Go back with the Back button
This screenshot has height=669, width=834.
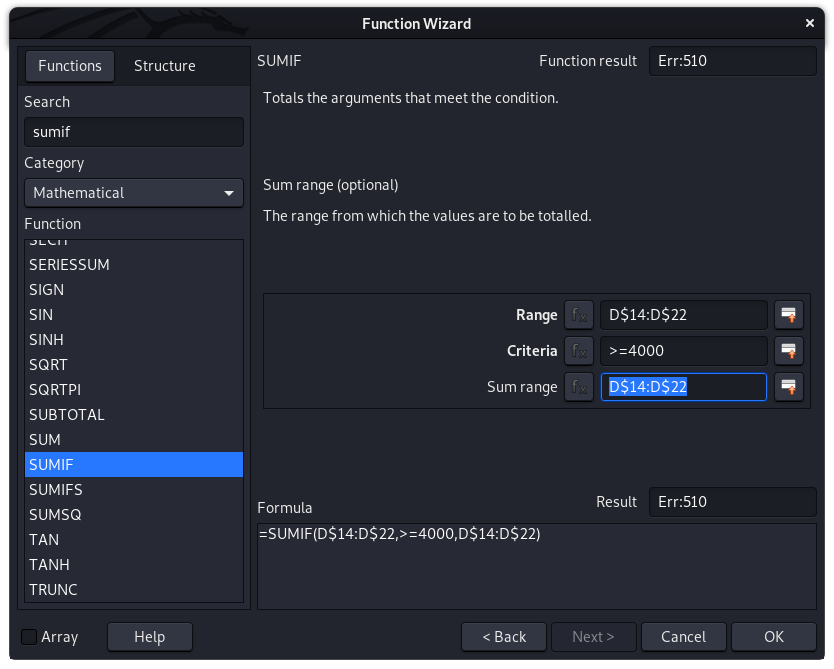[x=504, y=637]
